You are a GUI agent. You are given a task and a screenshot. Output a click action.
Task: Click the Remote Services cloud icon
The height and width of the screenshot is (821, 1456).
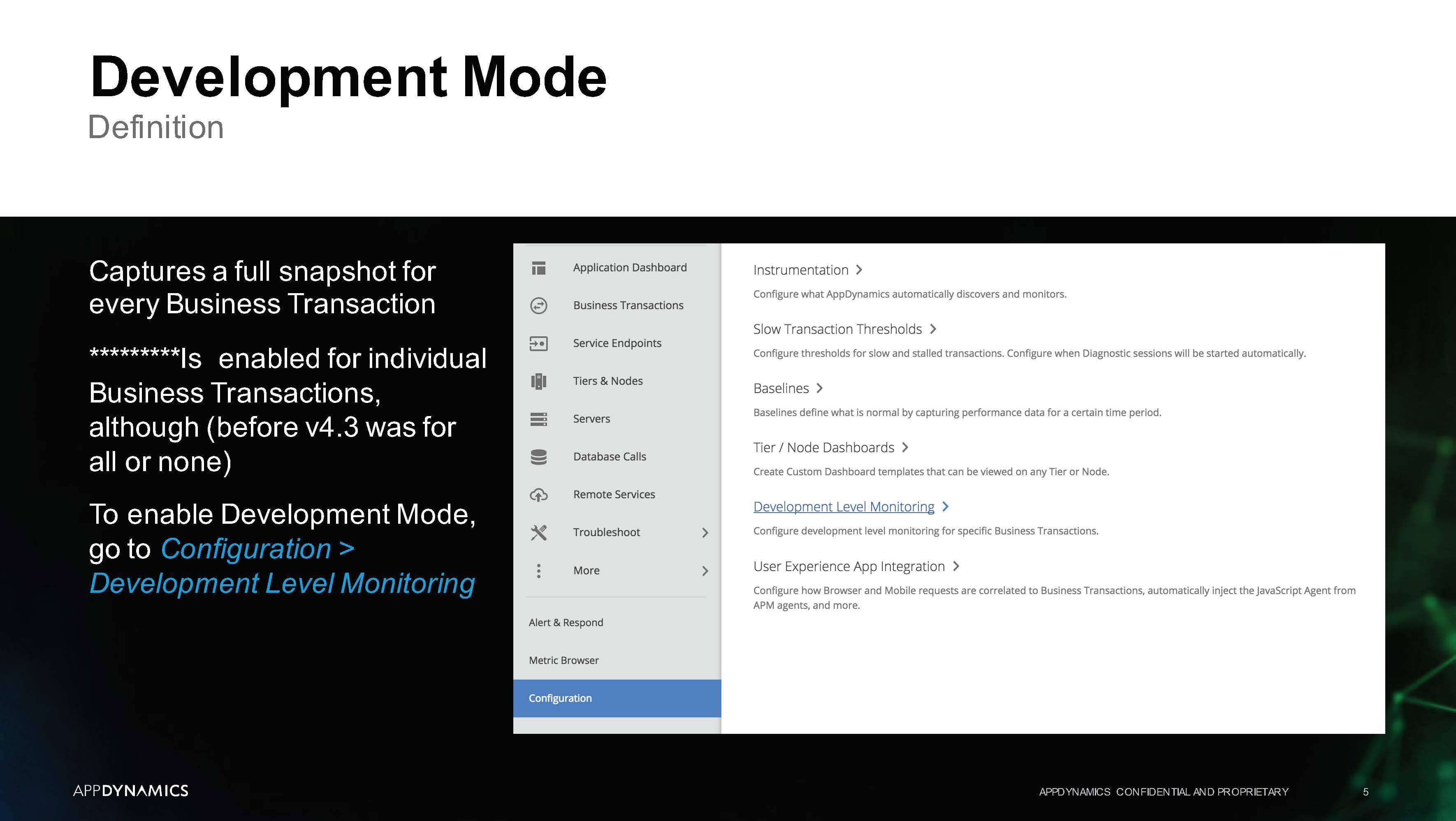point(539,495)
